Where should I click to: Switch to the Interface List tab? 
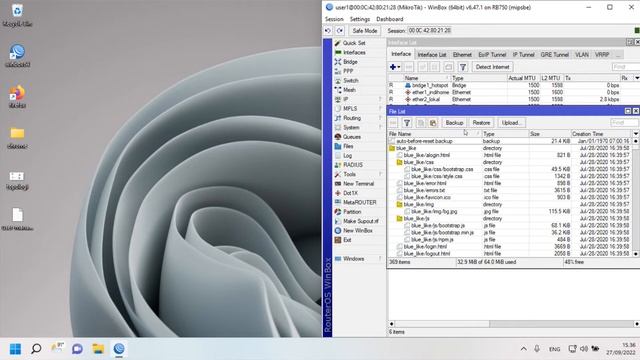click(x=432, y=55)
